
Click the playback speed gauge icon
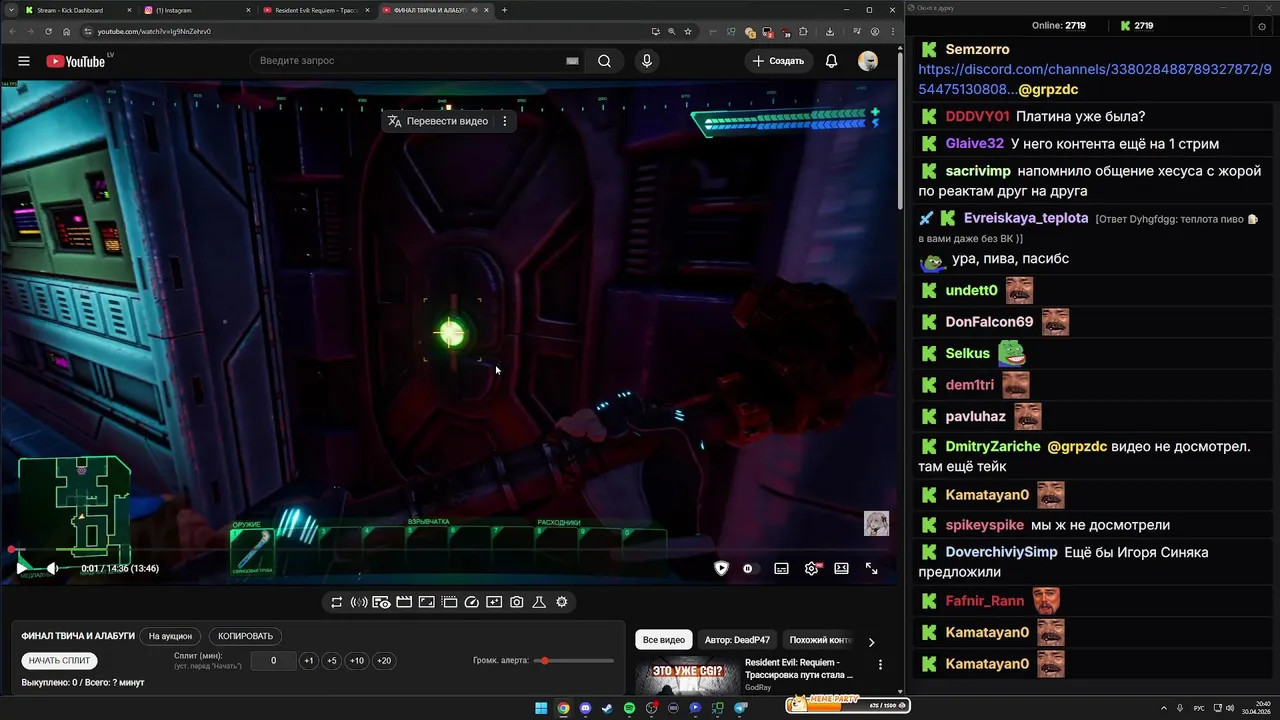pos(472,602)
